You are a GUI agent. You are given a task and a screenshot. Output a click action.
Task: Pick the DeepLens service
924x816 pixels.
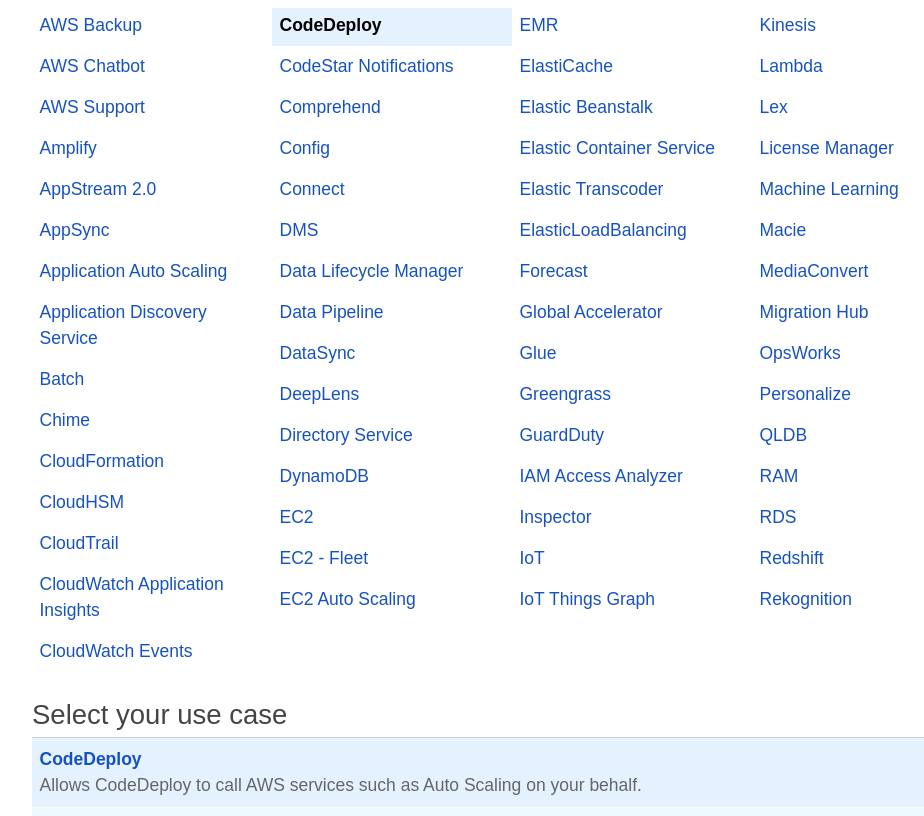pyautogui.click(x=319, y=394)
